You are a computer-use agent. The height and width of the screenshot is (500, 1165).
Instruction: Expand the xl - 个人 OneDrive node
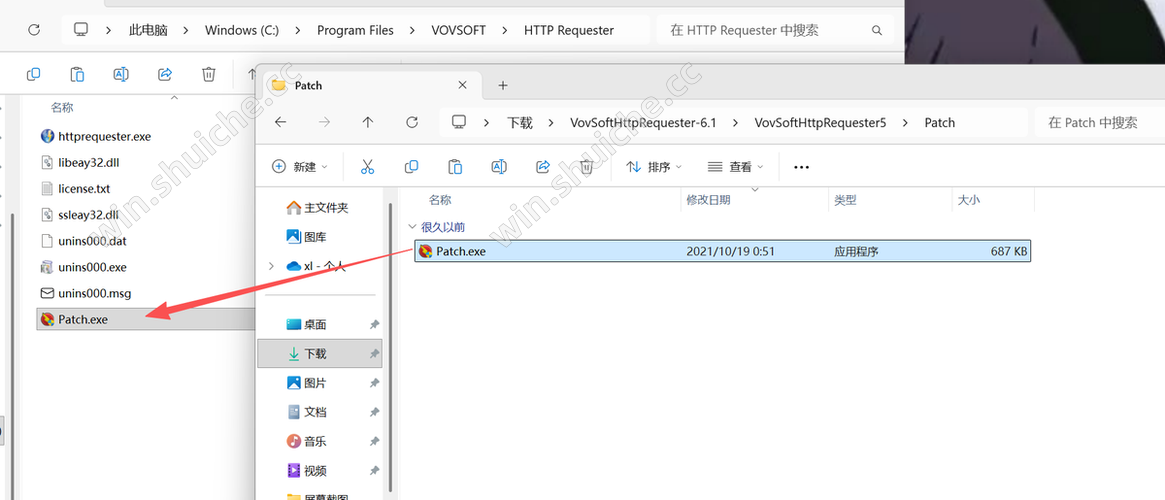click(x=271, y=266)
